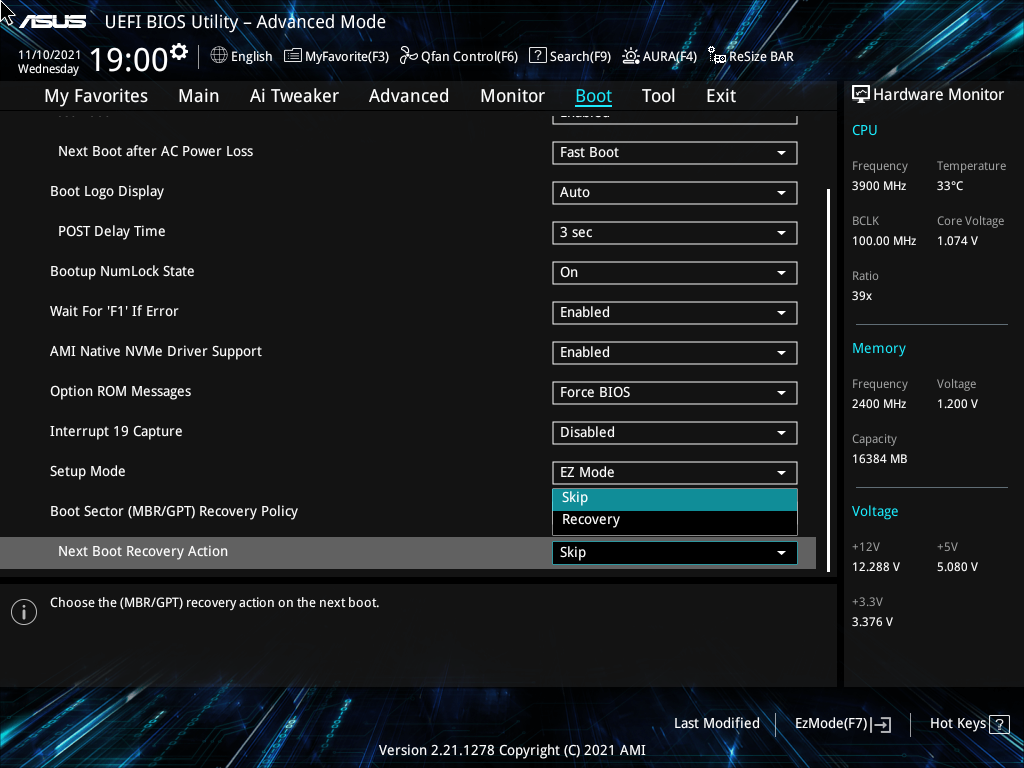Click 5.080 V voltage reading

pos(957,567)
